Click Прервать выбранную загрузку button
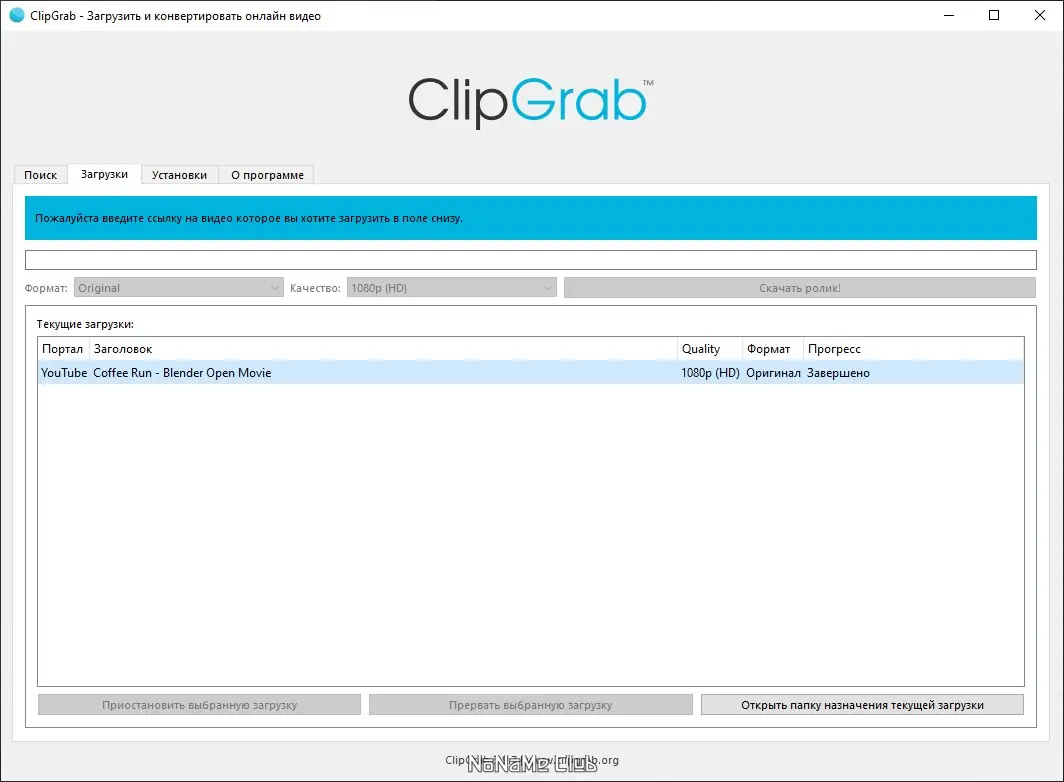Image resolution: width=1064 pixels, height=782 pixels. pos(531,705)
